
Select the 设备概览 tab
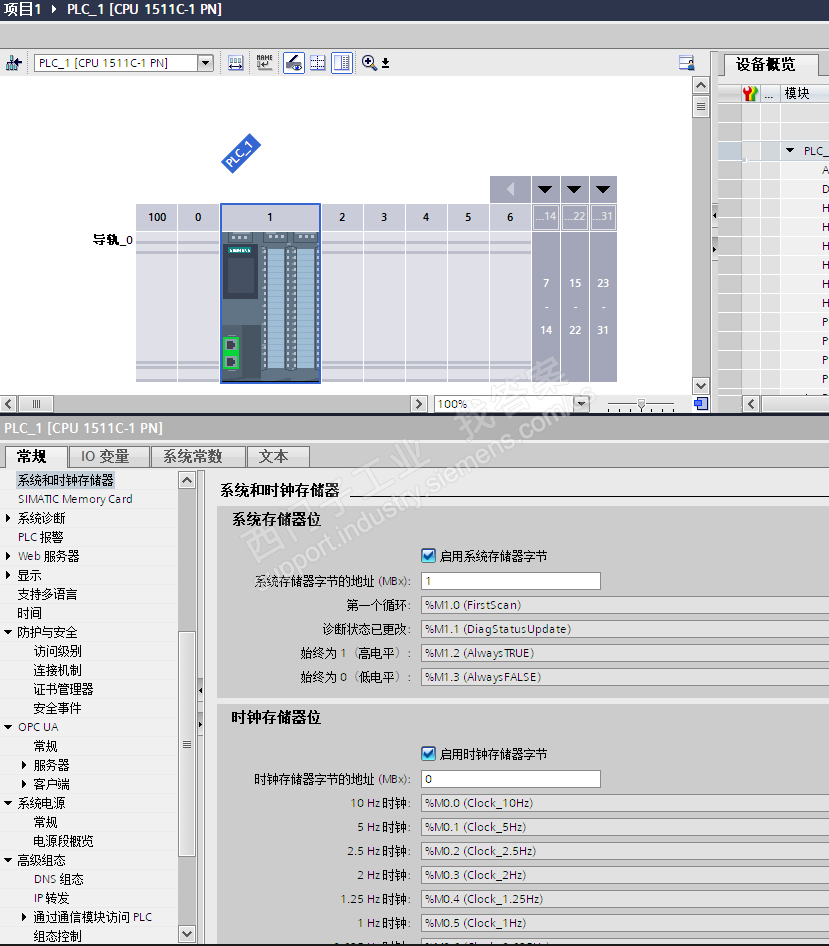770,64
